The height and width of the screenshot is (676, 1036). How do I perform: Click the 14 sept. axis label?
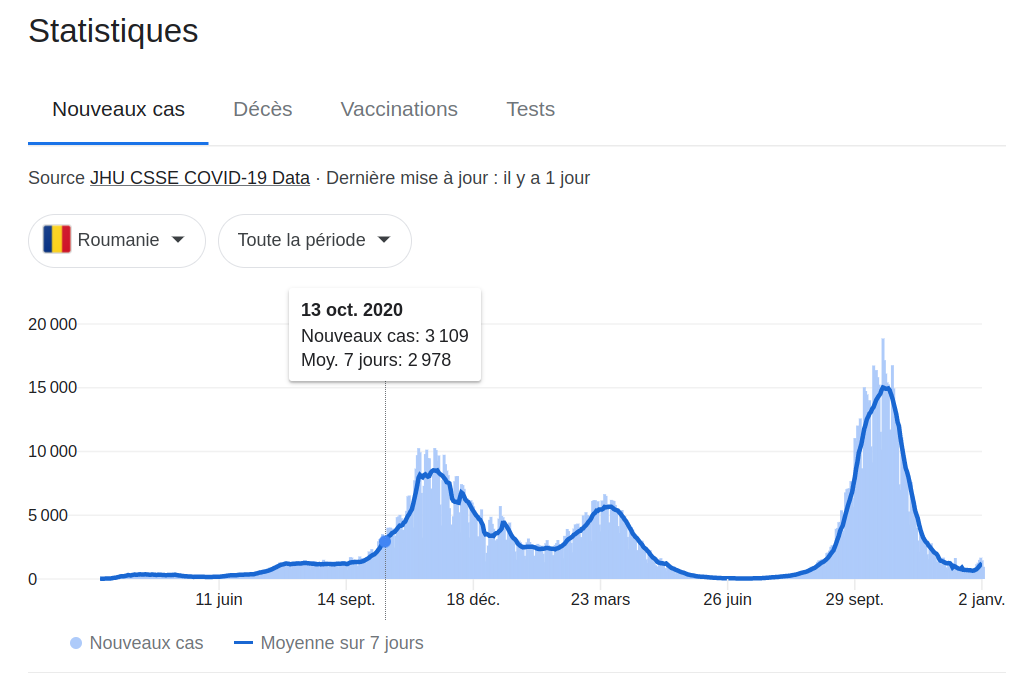[x=346, y=599]
